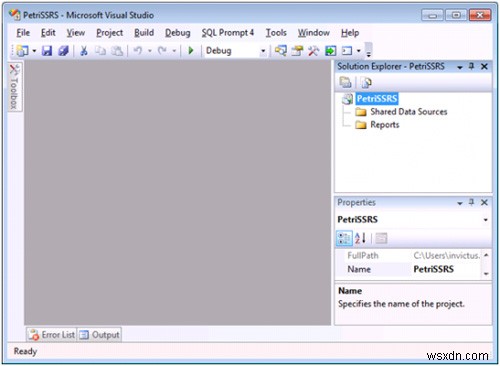Image resolution: width=500 pixels, height=366 pixels.
Task: Toggle auto-hide pin on Solution Explorer
Action: (x=471, y=67)
